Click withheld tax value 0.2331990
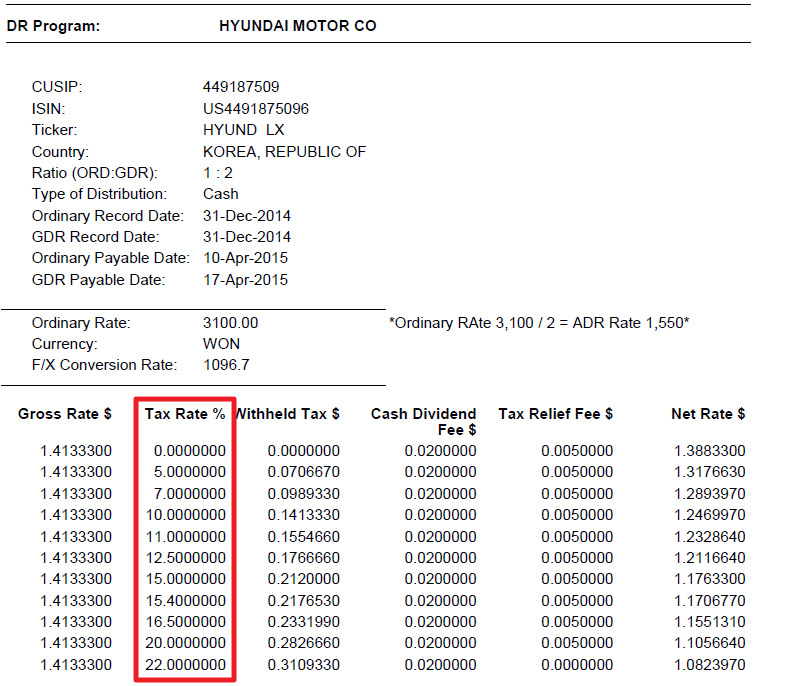Viewport: 789px width, 686px height. click(303, 622)
